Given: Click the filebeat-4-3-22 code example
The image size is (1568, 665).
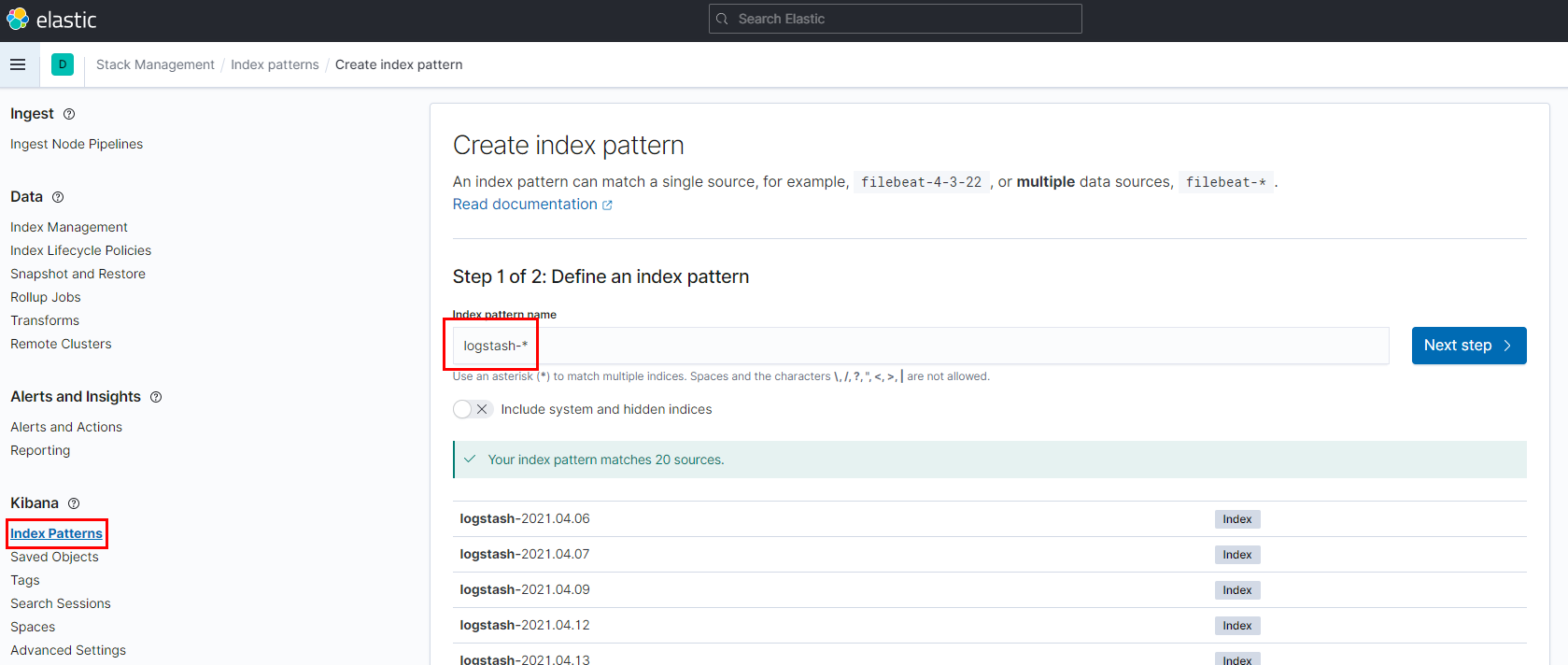Looking at the screenshot, I should point(921,182).
